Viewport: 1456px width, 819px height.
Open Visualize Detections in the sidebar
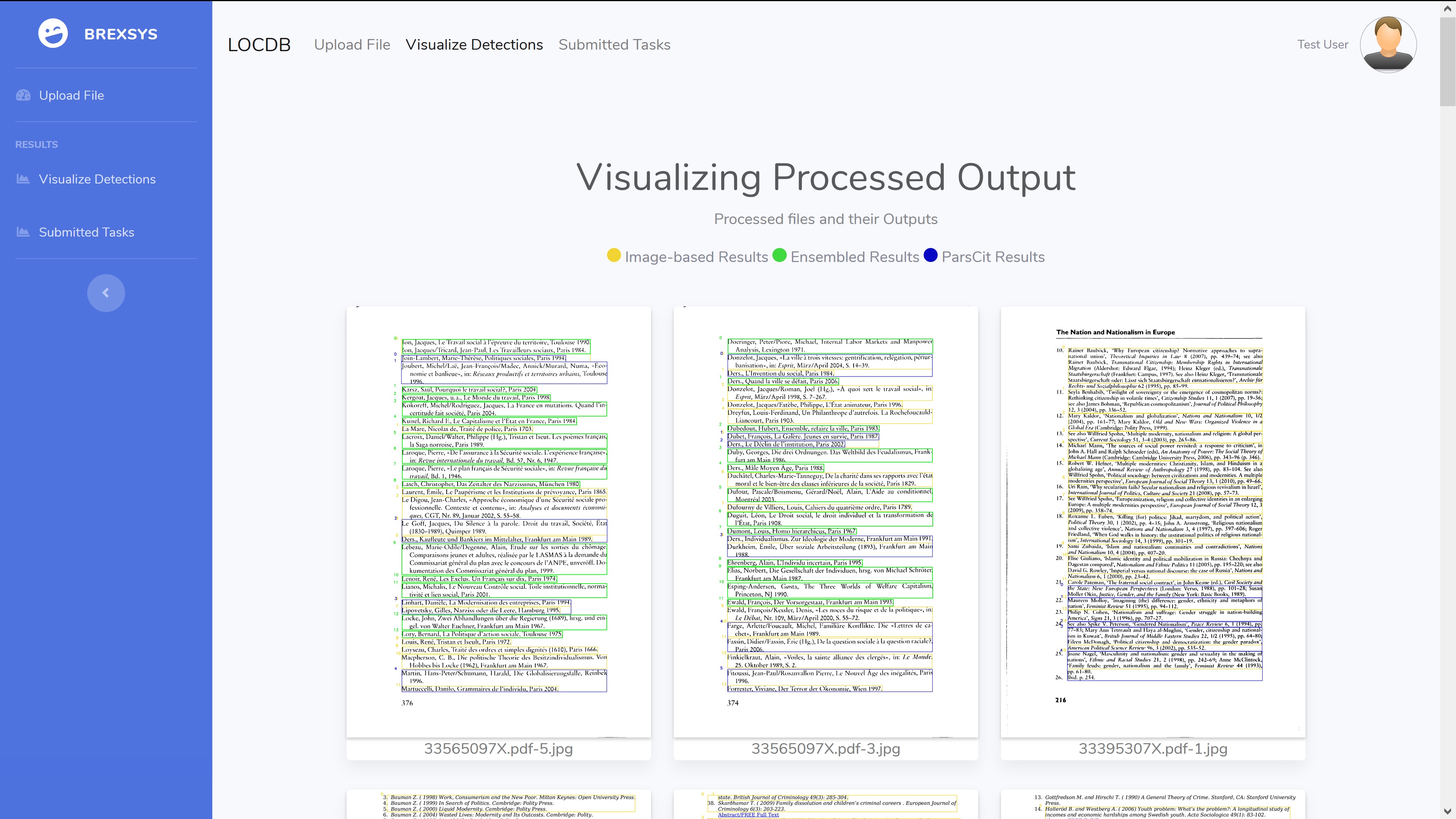click(x=97, y=179)
